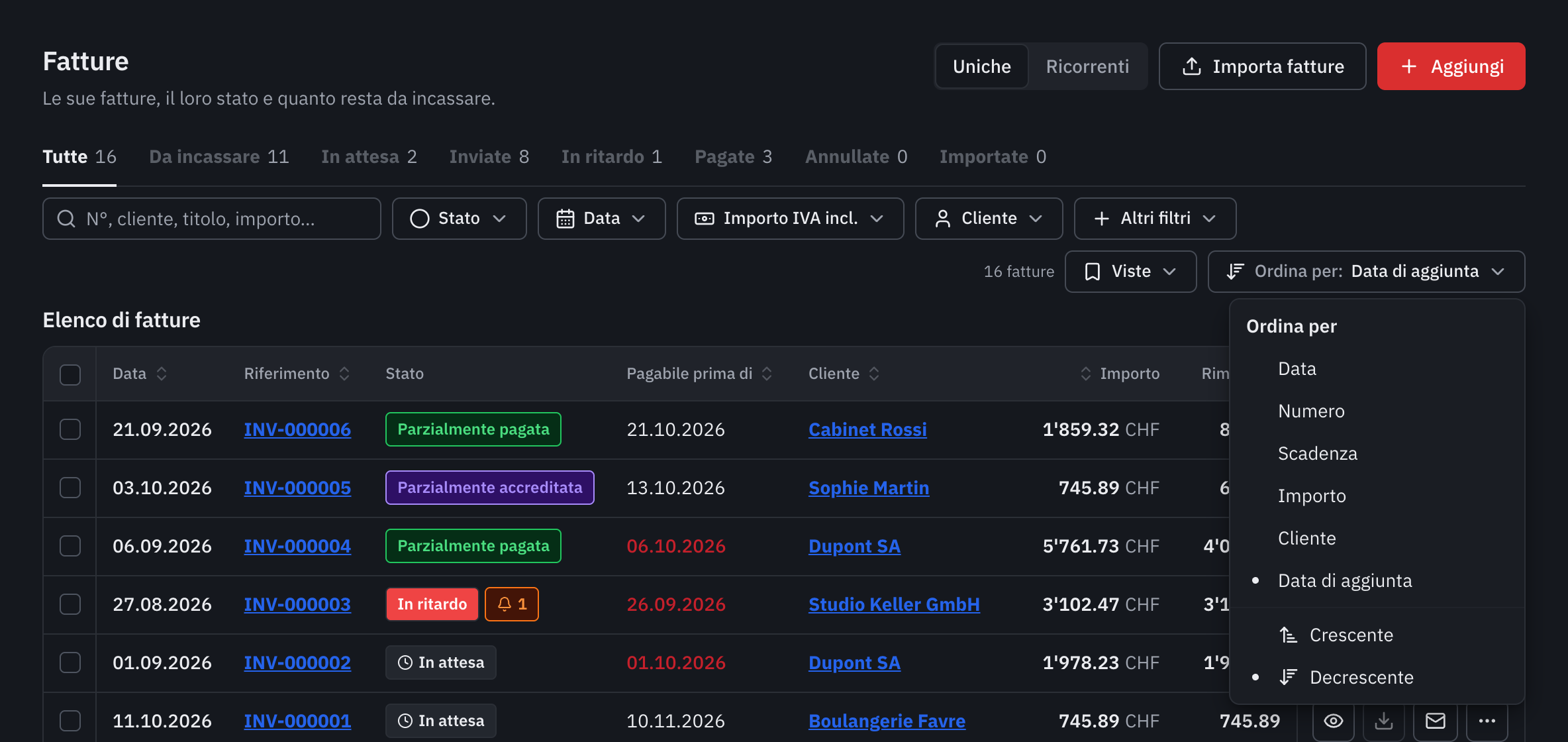
Task: Click the eye preview icon for INV-000001
Action: pyautogui.click(x=1334, y=721)
